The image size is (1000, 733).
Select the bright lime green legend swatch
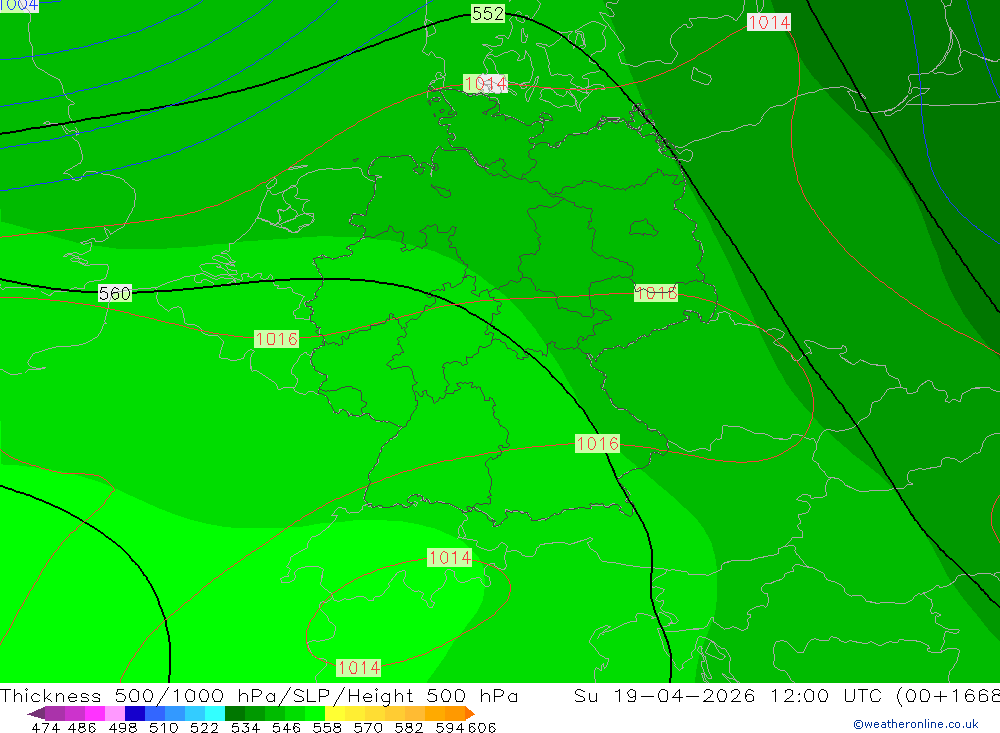[x=314, y=713]
